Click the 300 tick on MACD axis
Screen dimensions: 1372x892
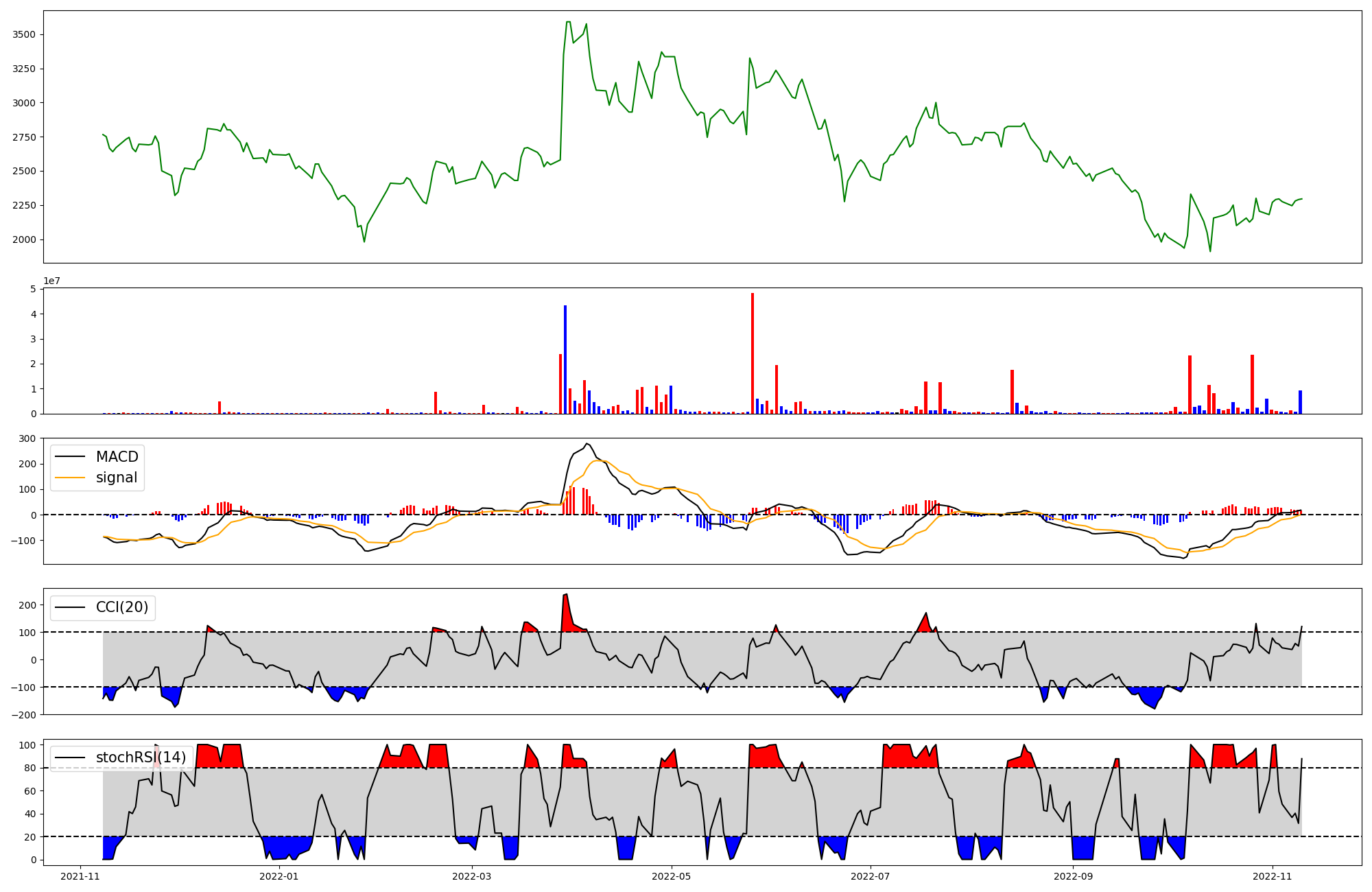(x=28, y=438)
